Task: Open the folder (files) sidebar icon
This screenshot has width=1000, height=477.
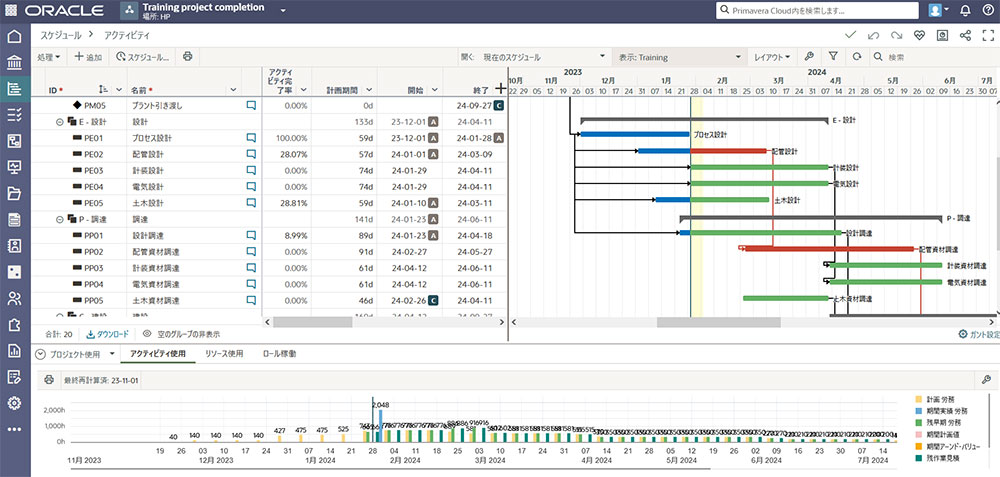Action: coord(14,193)
